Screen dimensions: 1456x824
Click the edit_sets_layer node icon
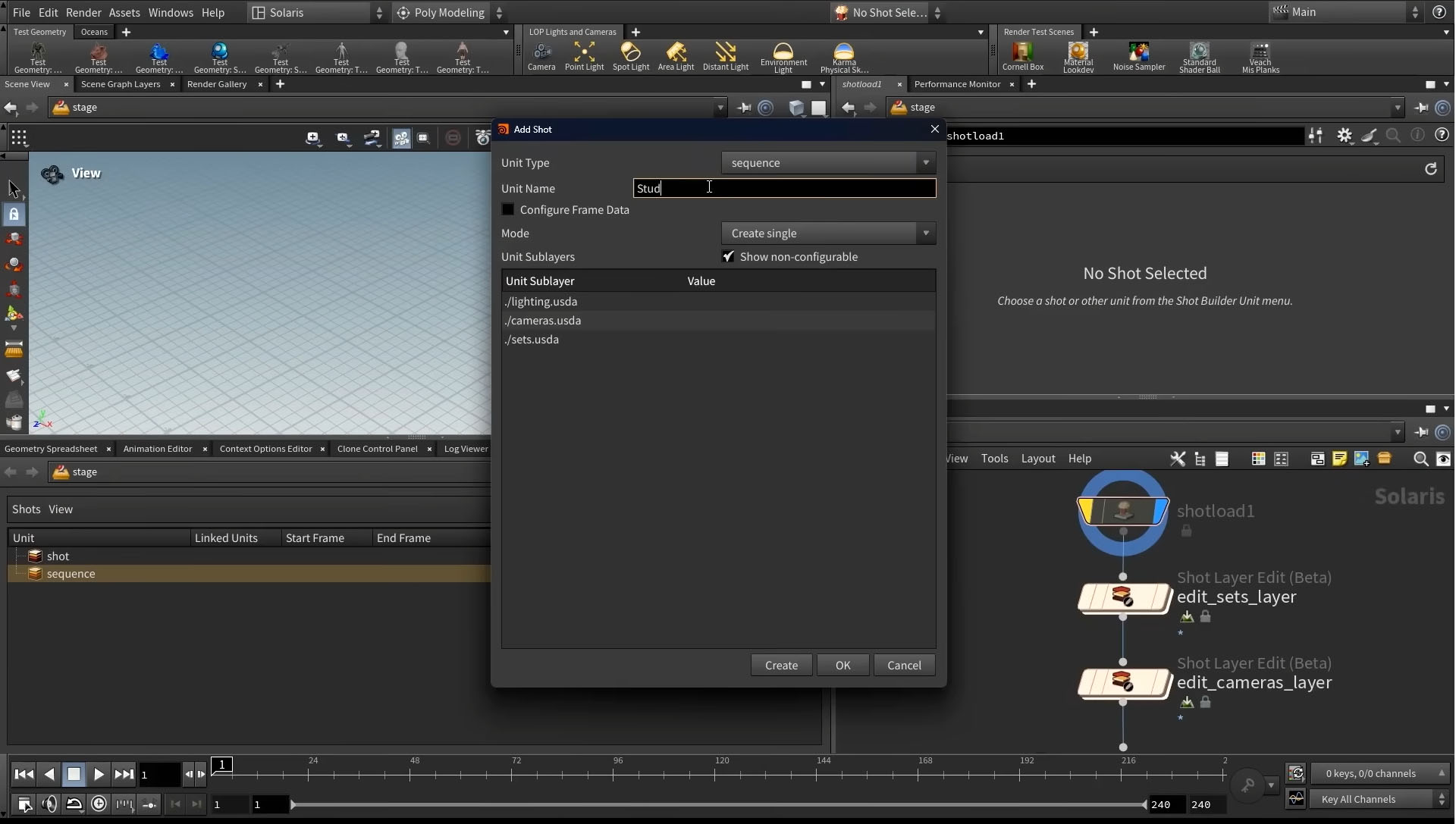[x=1123, y=597]
